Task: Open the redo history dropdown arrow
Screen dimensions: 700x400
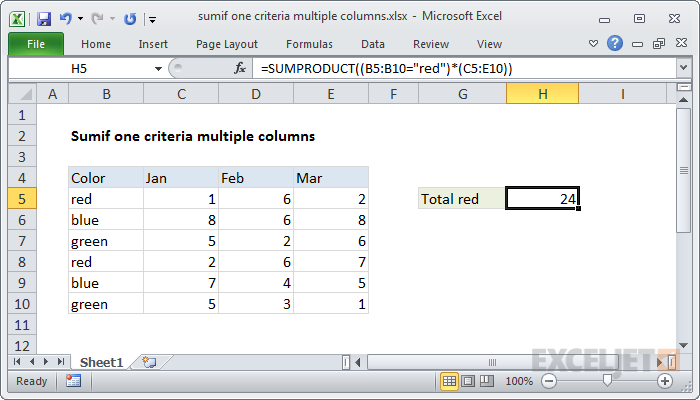Action: [x=112, y=19]
